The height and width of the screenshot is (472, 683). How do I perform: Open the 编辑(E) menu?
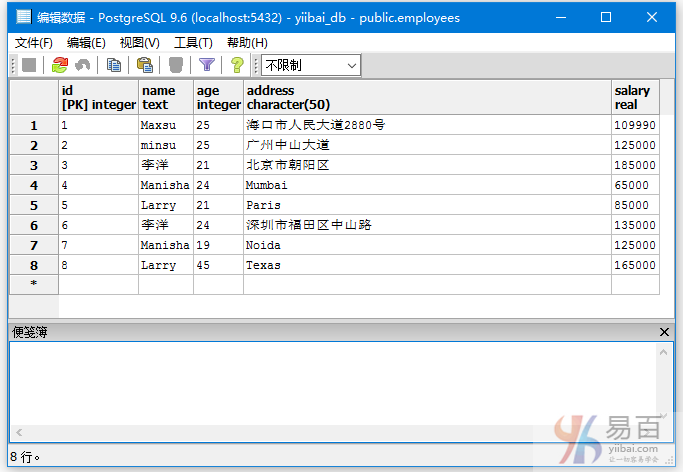click(x=86, y=42)
